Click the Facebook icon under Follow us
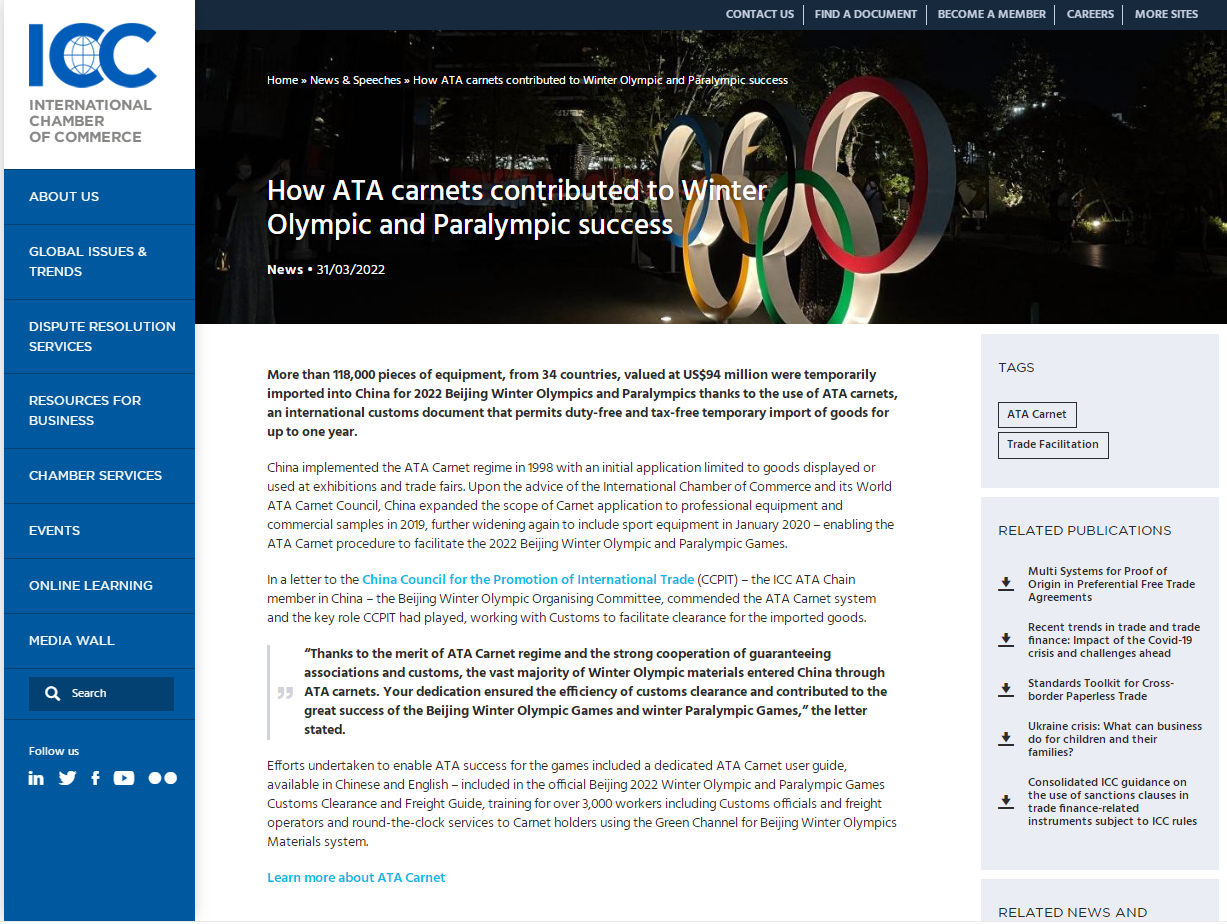 [x=95, y=778]
